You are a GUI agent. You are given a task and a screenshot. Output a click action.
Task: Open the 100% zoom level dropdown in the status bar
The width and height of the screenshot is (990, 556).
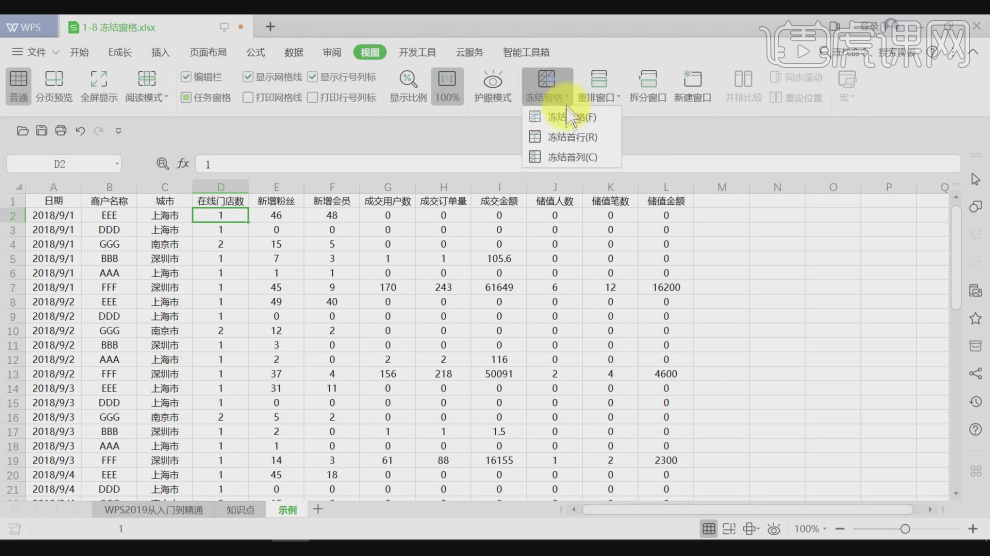point(810,529)
